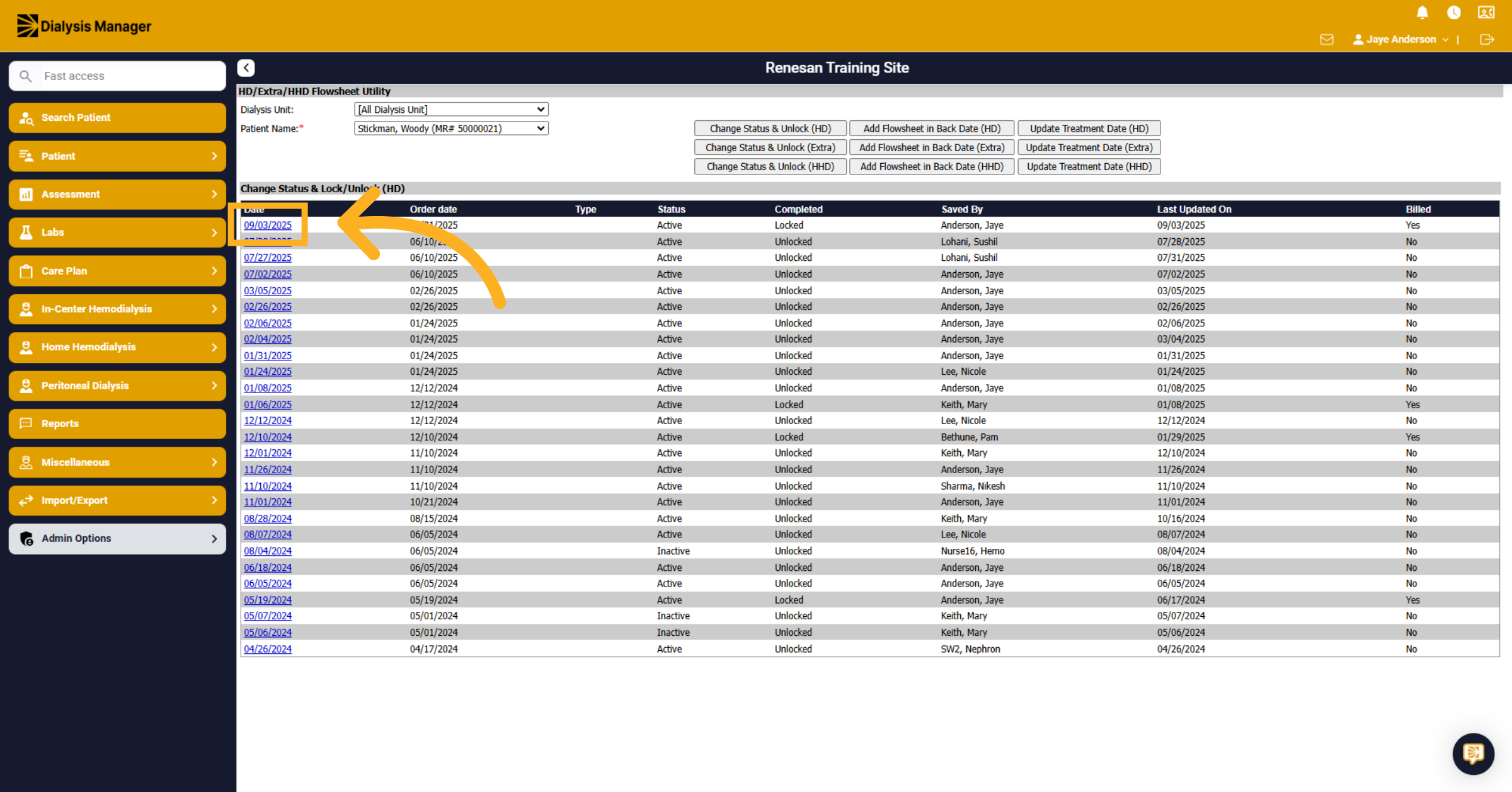The height and width of the screenshot is (792, 1512).
Task: Expand the Miscellaneous menu chevron
Action: coord(214,462)
